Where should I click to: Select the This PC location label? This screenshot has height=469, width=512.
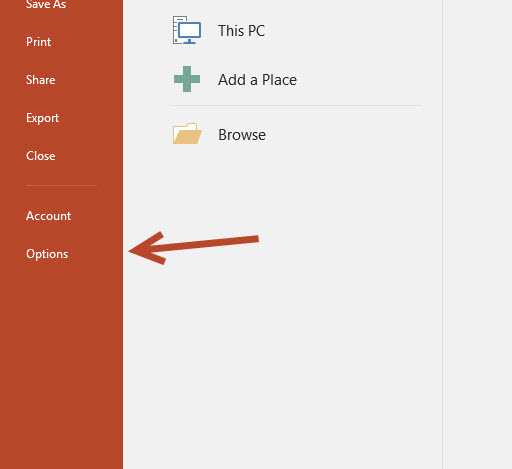[x=242, y=31]
